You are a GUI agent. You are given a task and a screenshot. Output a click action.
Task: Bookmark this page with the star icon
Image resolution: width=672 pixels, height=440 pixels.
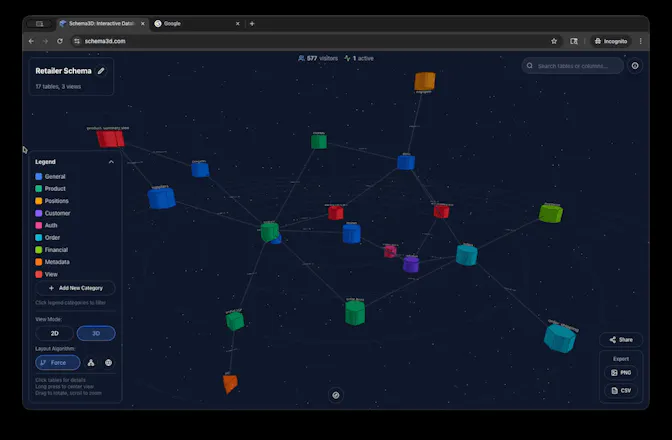[x=554, y=41]
